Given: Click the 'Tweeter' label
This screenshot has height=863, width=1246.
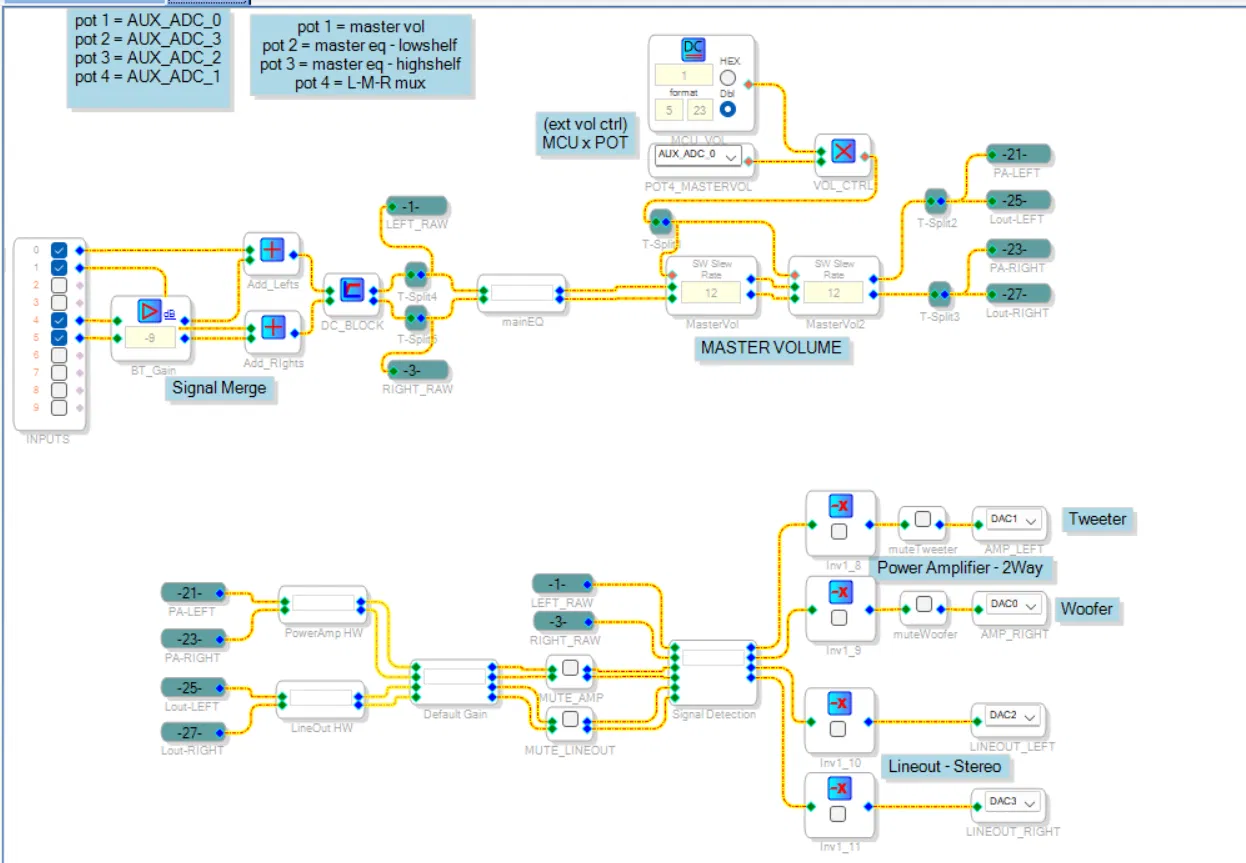Looking at the screenshot, I should [x=1097, y=519].
